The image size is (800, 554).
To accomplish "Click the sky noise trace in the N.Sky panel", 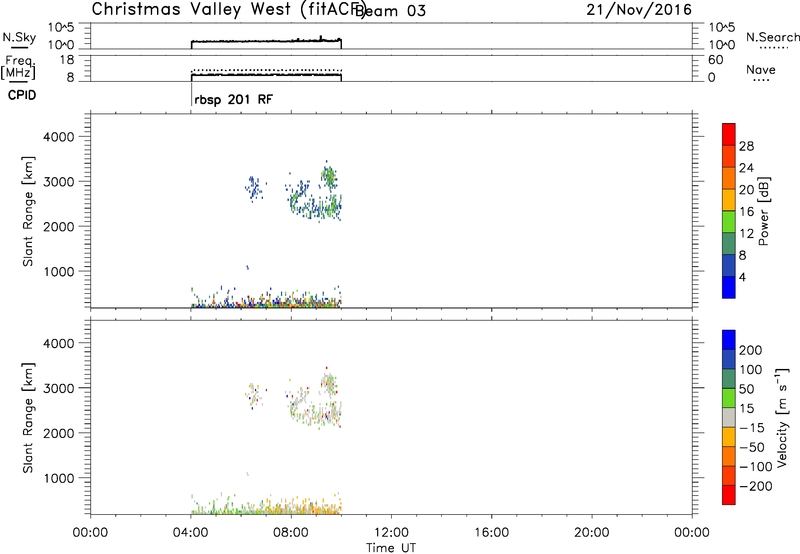I will pyautogui.click(x=266, y=41).
